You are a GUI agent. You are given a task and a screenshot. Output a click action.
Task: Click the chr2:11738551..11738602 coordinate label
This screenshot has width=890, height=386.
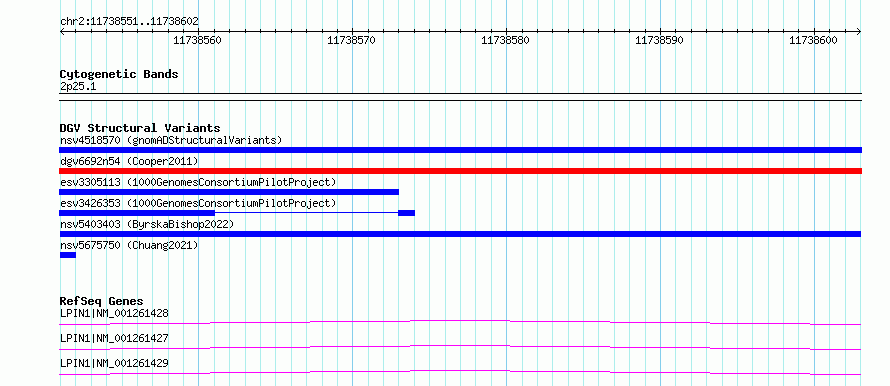(x=129, y=21)
